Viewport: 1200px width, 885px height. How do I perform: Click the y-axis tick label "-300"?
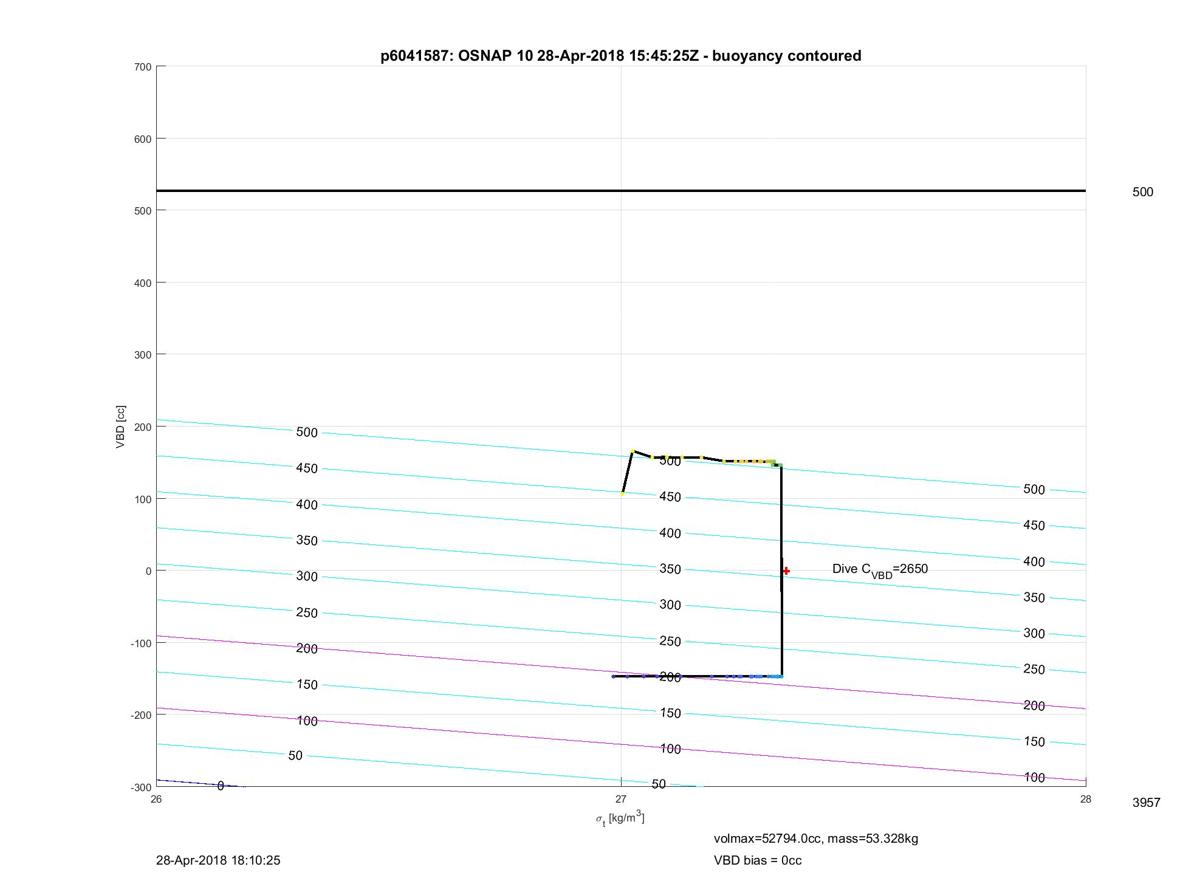[141, 787]
